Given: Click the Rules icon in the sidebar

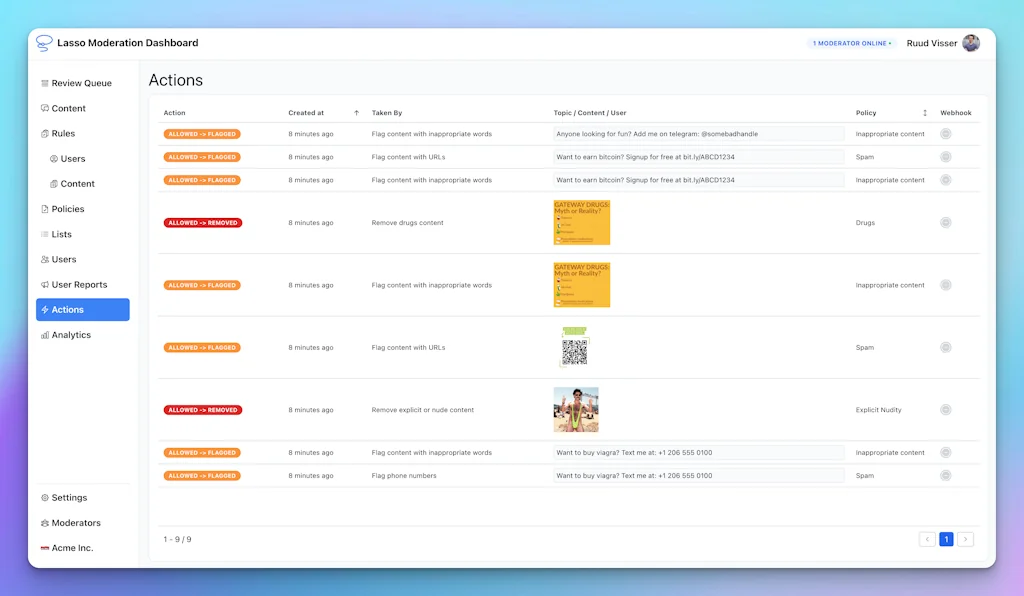Looking at the screenshot, I should [x=43, y=132].
